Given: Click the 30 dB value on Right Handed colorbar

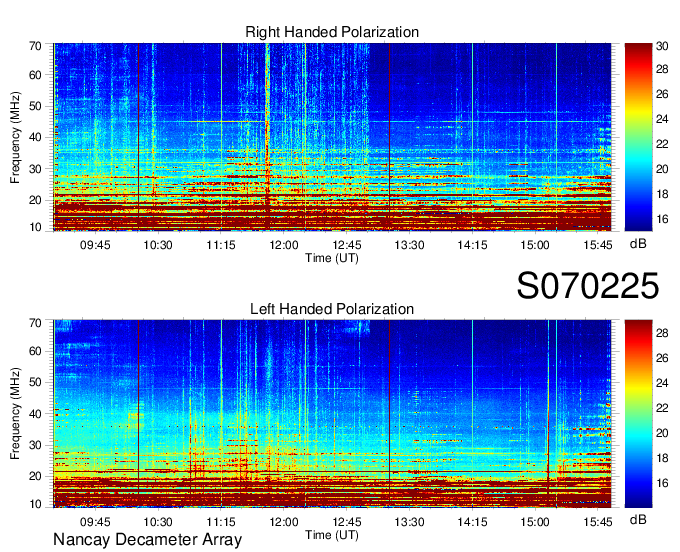Looking at the screenshot, I should click(x=662, y=46).
